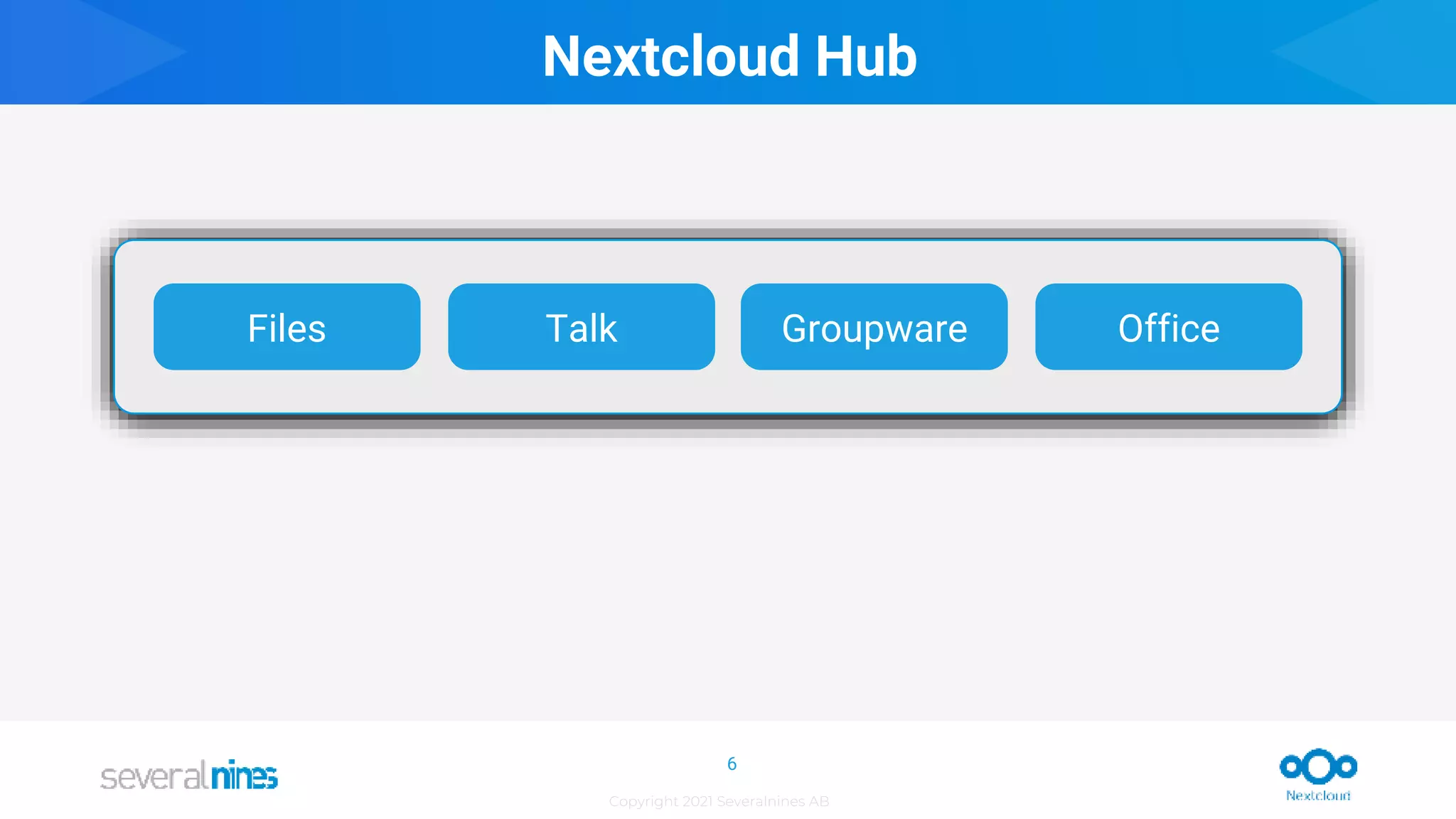The width and height of the screenshot is (1456, 819).
Task: Choose the Office button
Action: 1168,327
